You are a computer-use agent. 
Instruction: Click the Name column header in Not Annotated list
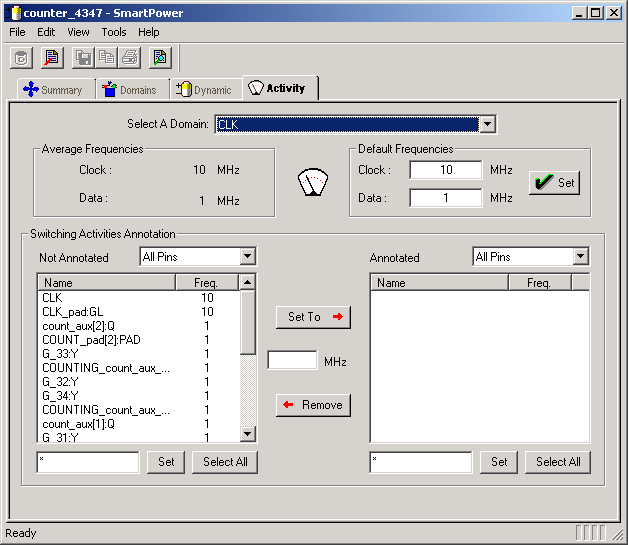point(107,282)
